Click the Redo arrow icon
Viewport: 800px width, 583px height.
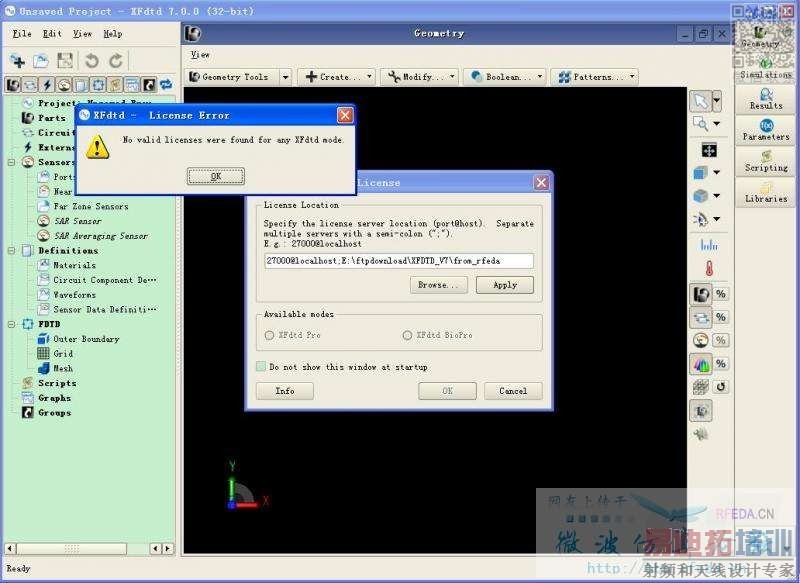pos(116,61)
